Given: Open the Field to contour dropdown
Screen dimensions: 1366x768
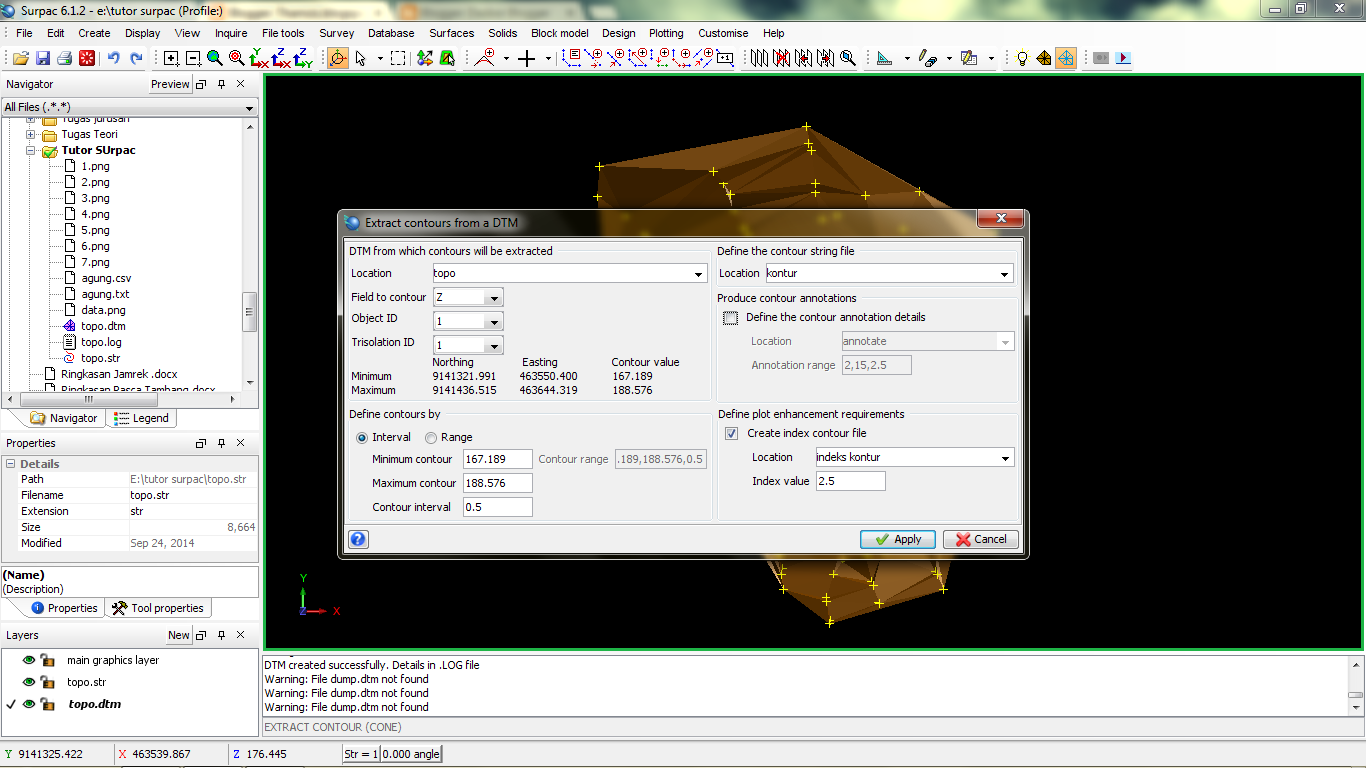Looking at the screenshot, I should coord(493,298).
